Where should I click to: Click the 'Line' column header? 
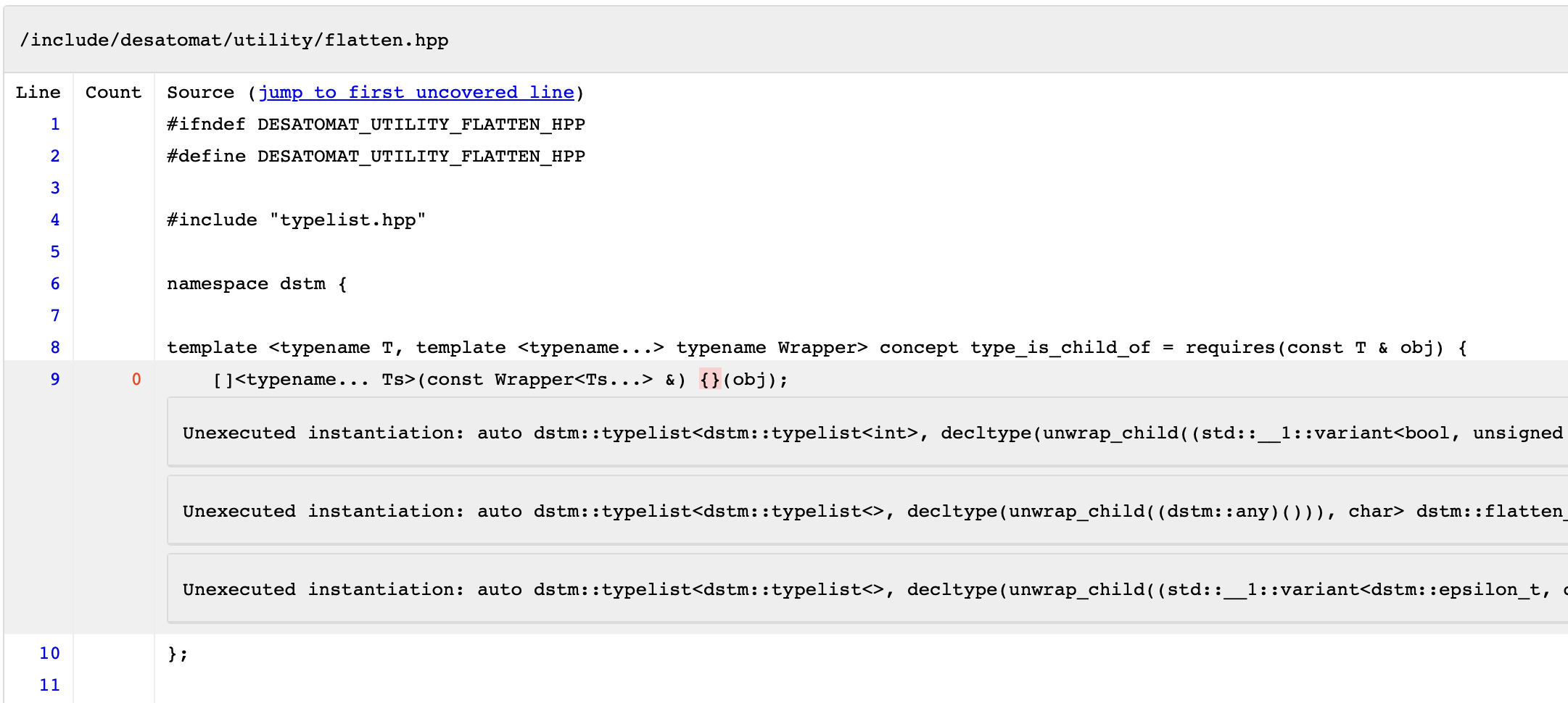tap(38, 92)
